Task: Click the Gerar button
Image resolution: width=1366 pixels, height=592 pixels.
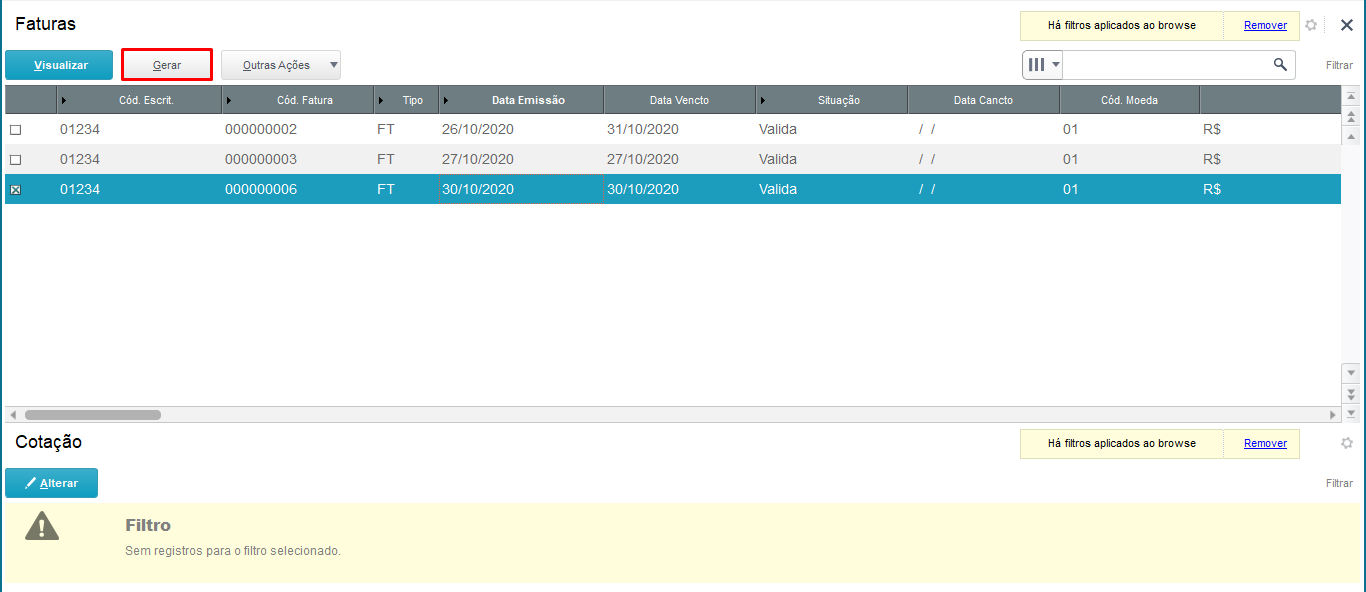Action: point(167,65)
